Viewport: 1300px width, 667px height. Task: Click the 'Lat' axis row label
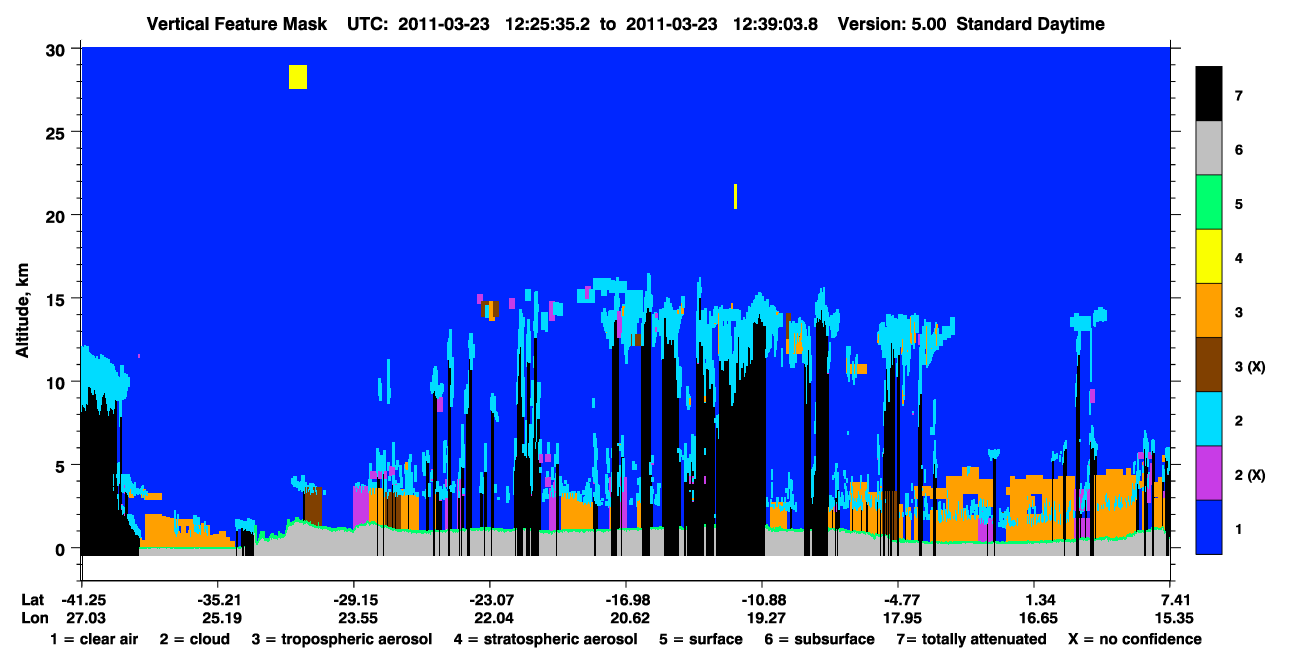tap(31, 600)
